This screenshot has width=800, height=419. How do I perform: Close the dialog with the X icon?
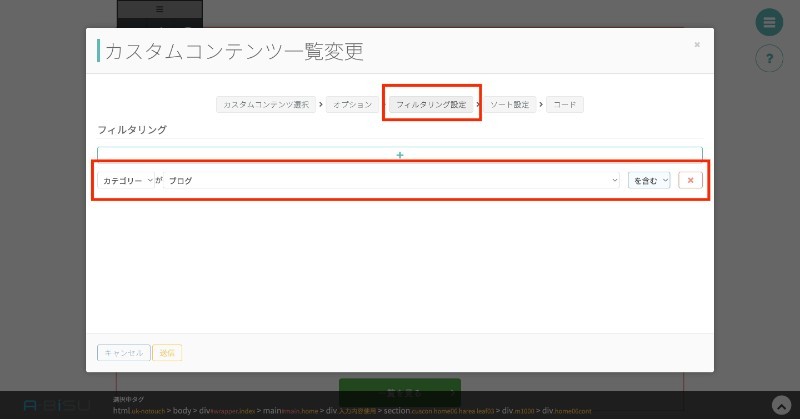pos(697,45)
